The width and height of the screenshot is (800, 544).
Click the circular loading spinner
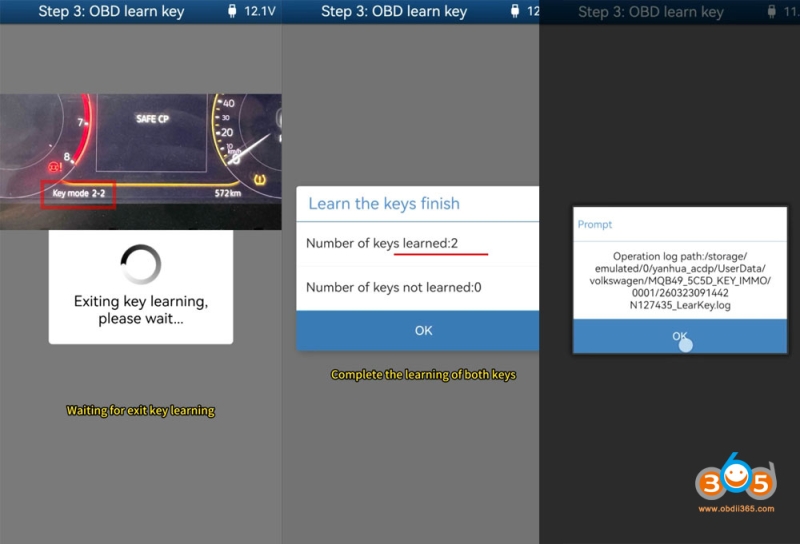click(x=140, y=264)
